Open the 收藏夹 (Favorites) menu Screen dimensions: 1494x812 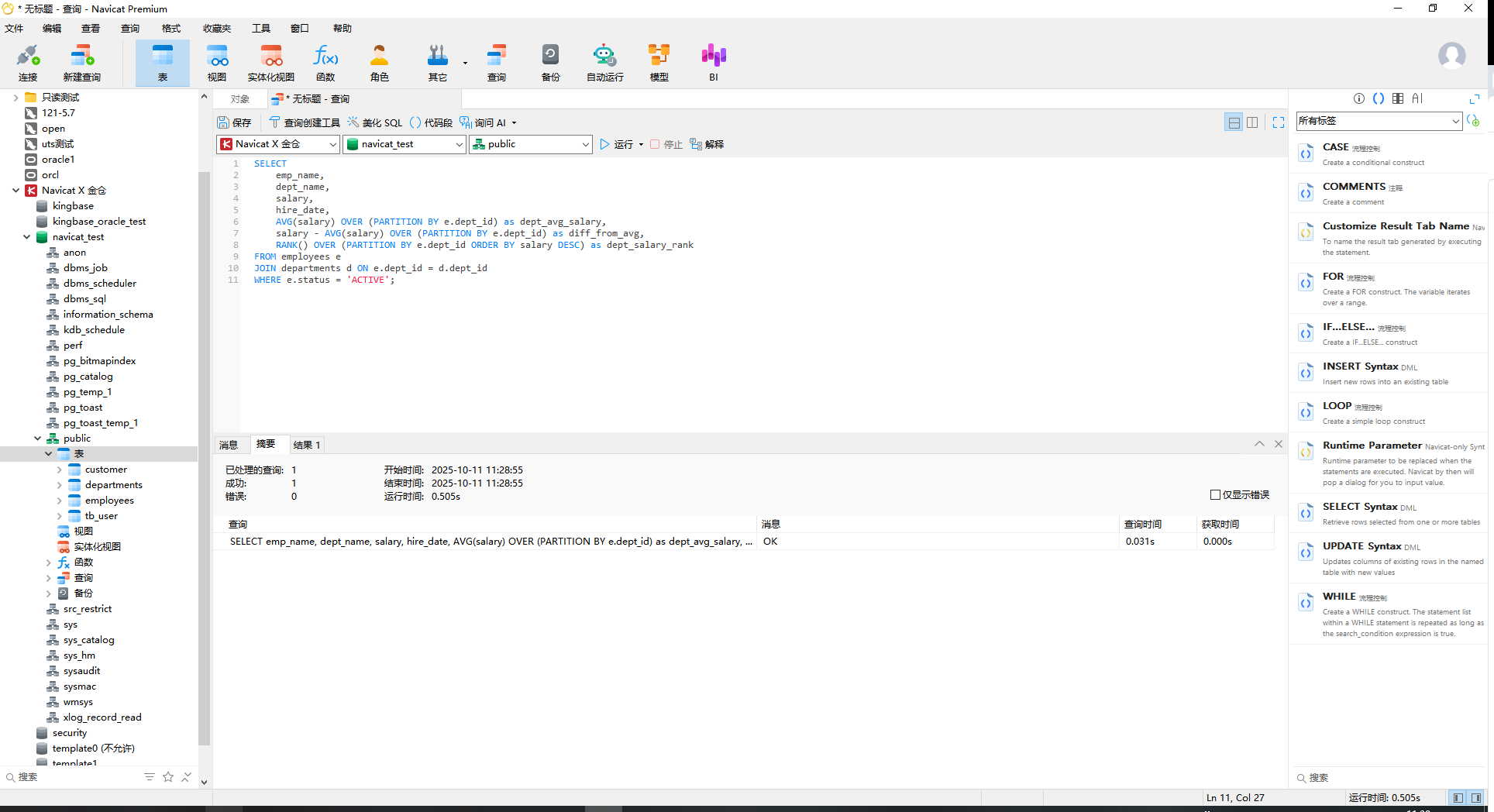(x=217, y=29)
